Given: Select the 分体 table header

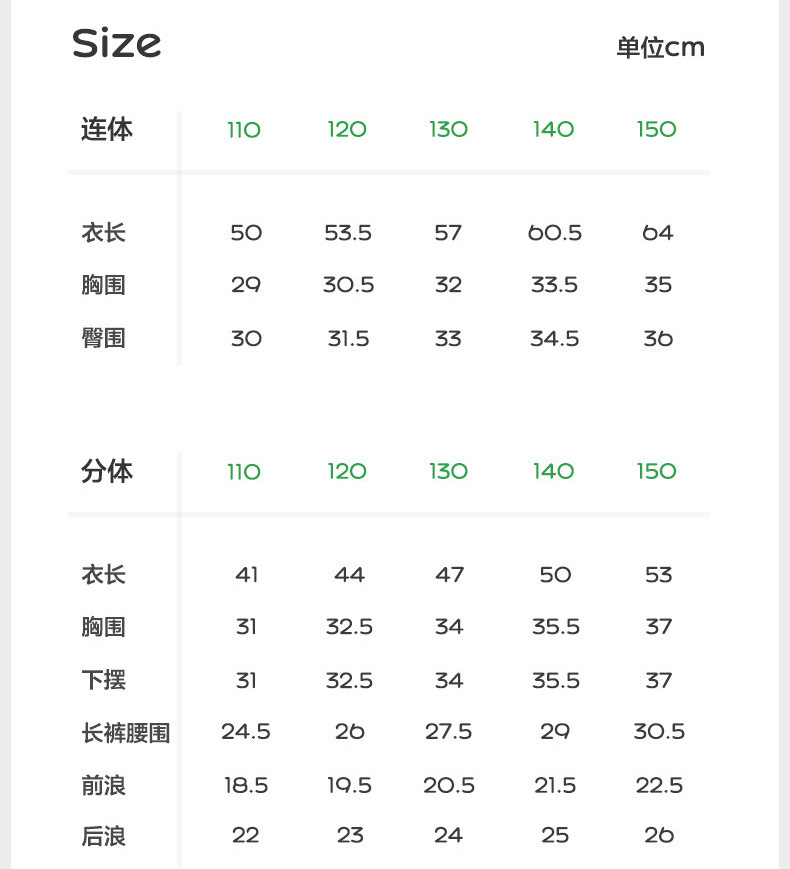Looking at the screenshot, I should pos(106,472).
